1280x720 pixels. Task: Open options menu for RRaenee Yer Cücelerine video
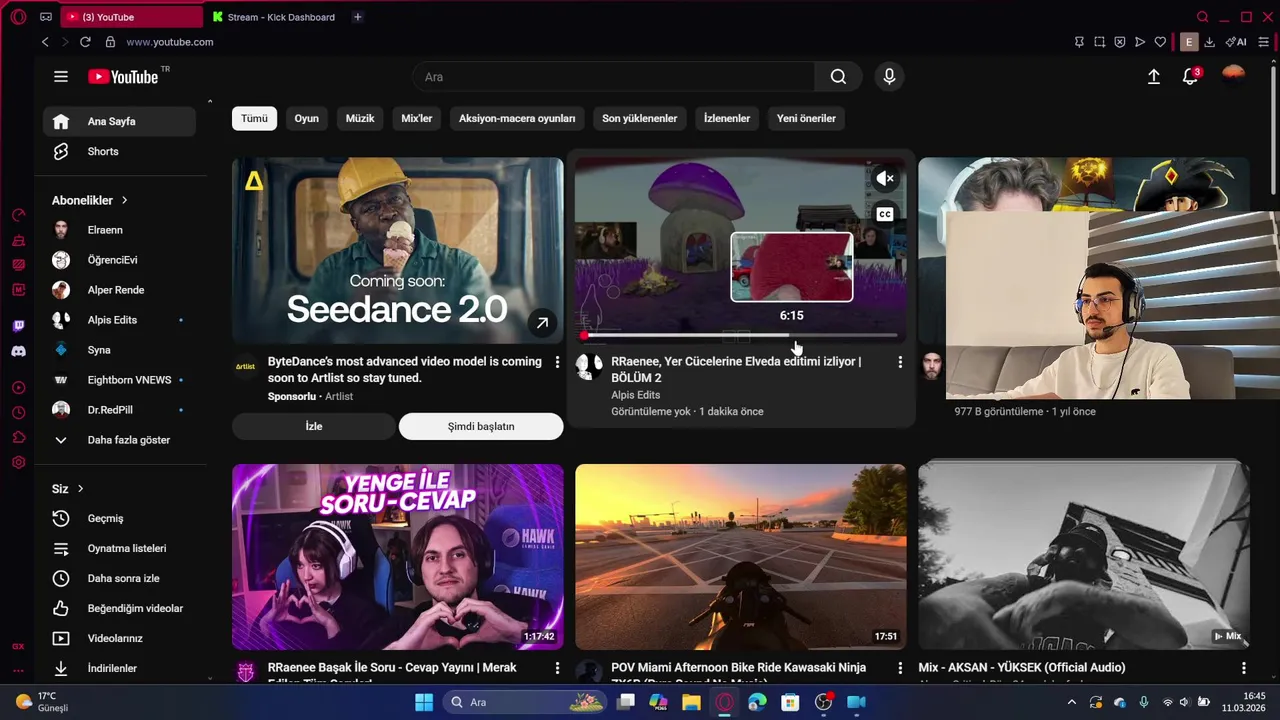pyautogui.click(x=900, y=362)
